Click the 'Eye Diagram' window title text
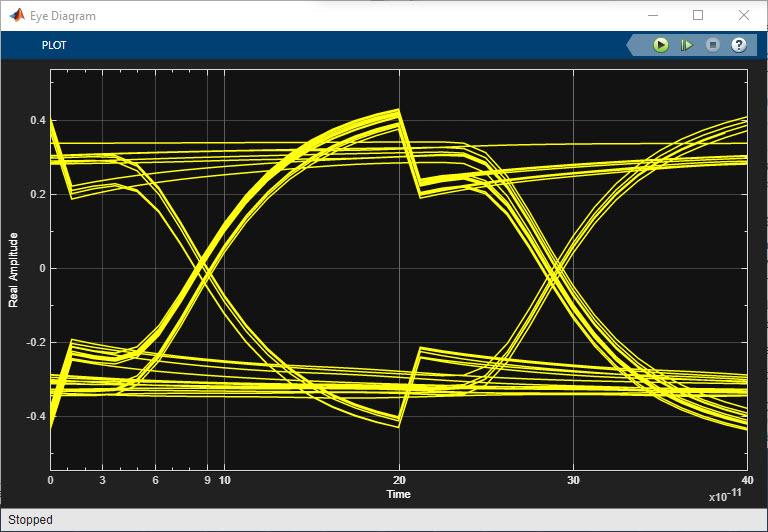768x532 pixels. tap(63, 16)
